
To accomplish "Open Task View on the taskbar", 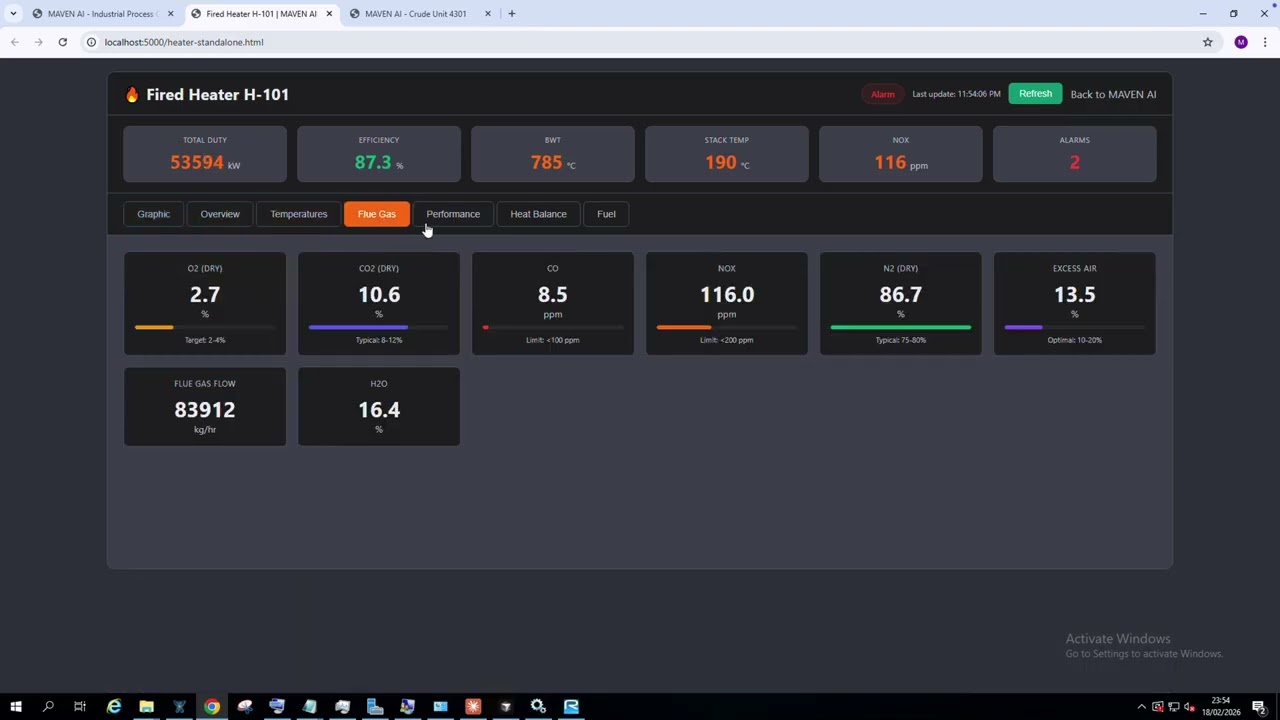I will [x=80, y=707].
